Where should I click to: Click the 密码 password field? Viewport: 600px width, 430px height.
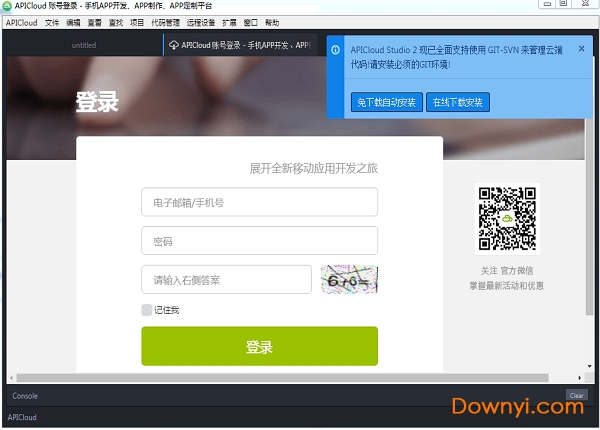point(259,241)
